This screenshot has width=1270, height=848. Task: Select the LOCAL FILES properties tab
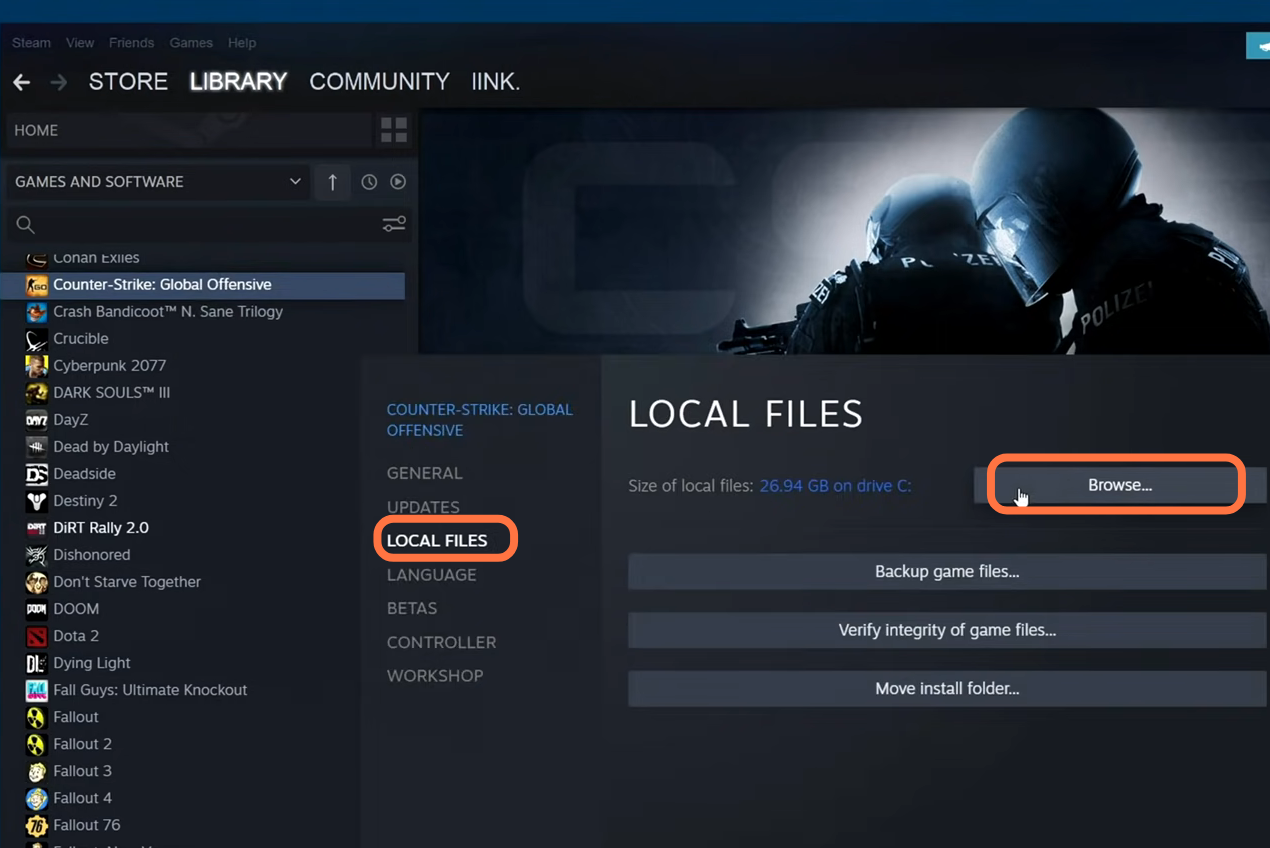(437, 540)
